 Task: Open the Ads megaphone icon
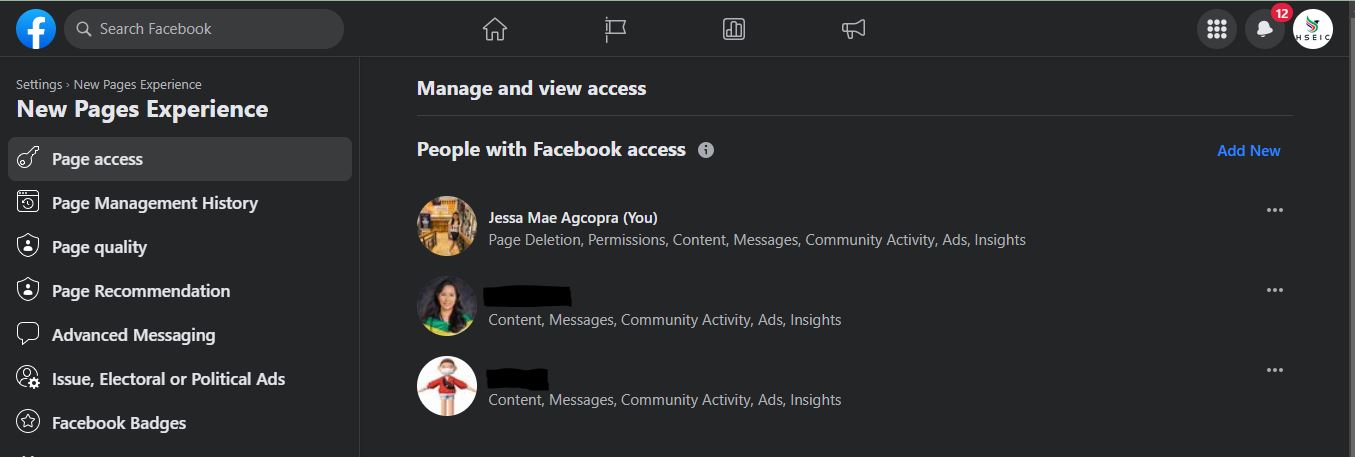pyautogui.click(x=853, y=29)
